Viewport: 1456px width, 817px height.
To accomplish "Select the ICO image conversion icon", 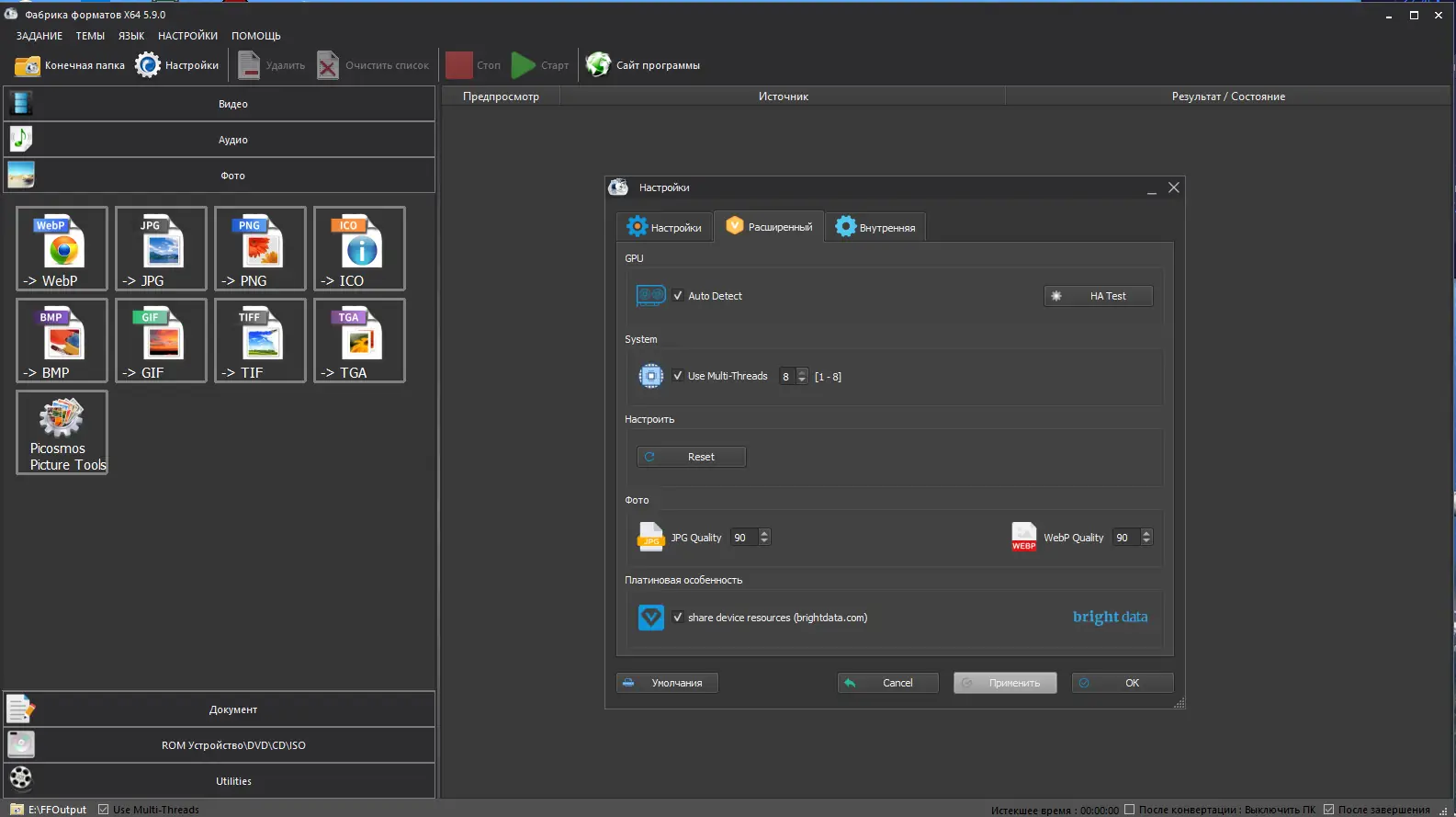I will click(359, 248).
